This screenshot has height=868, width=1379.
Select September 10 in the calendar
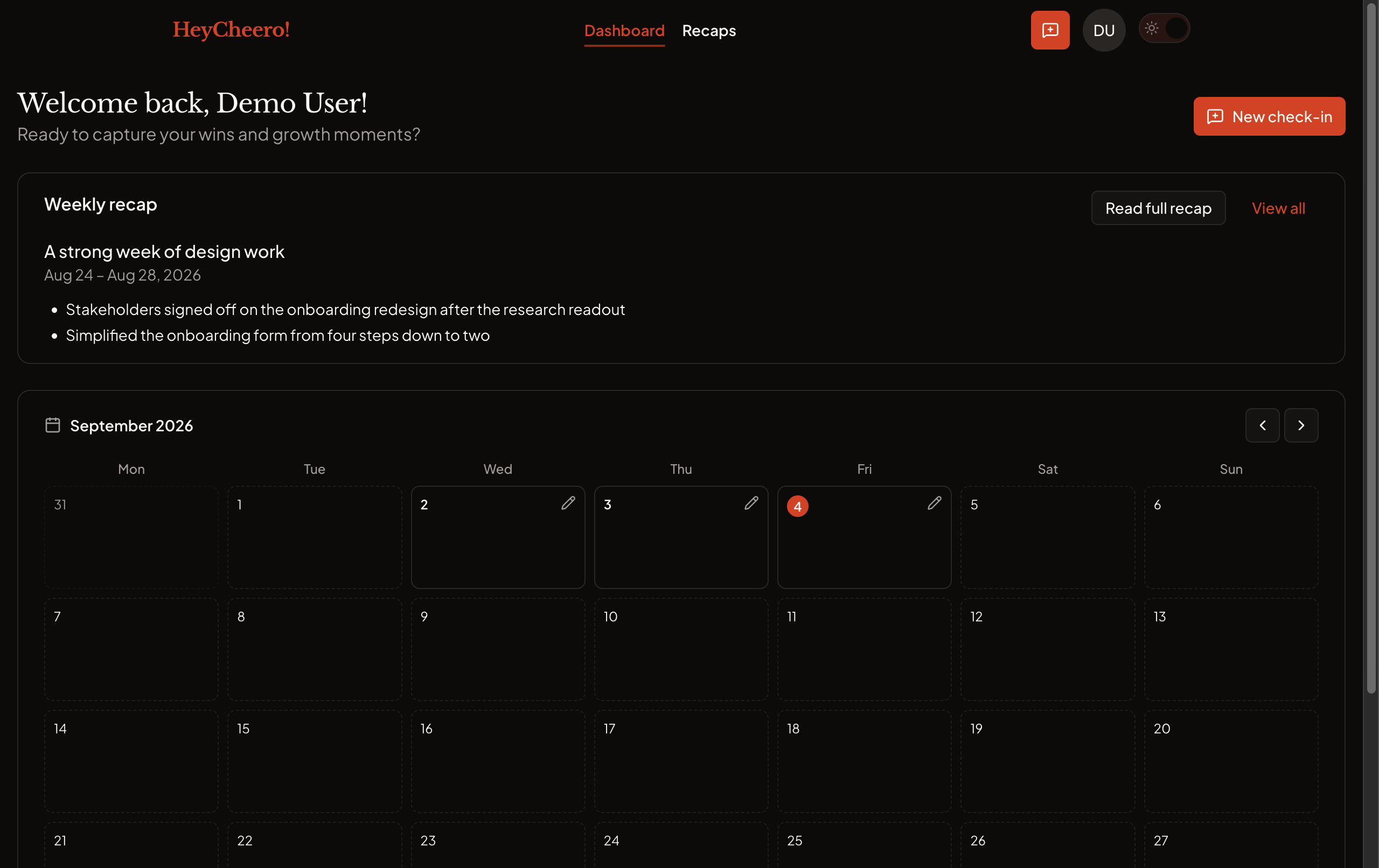(681, 649)
